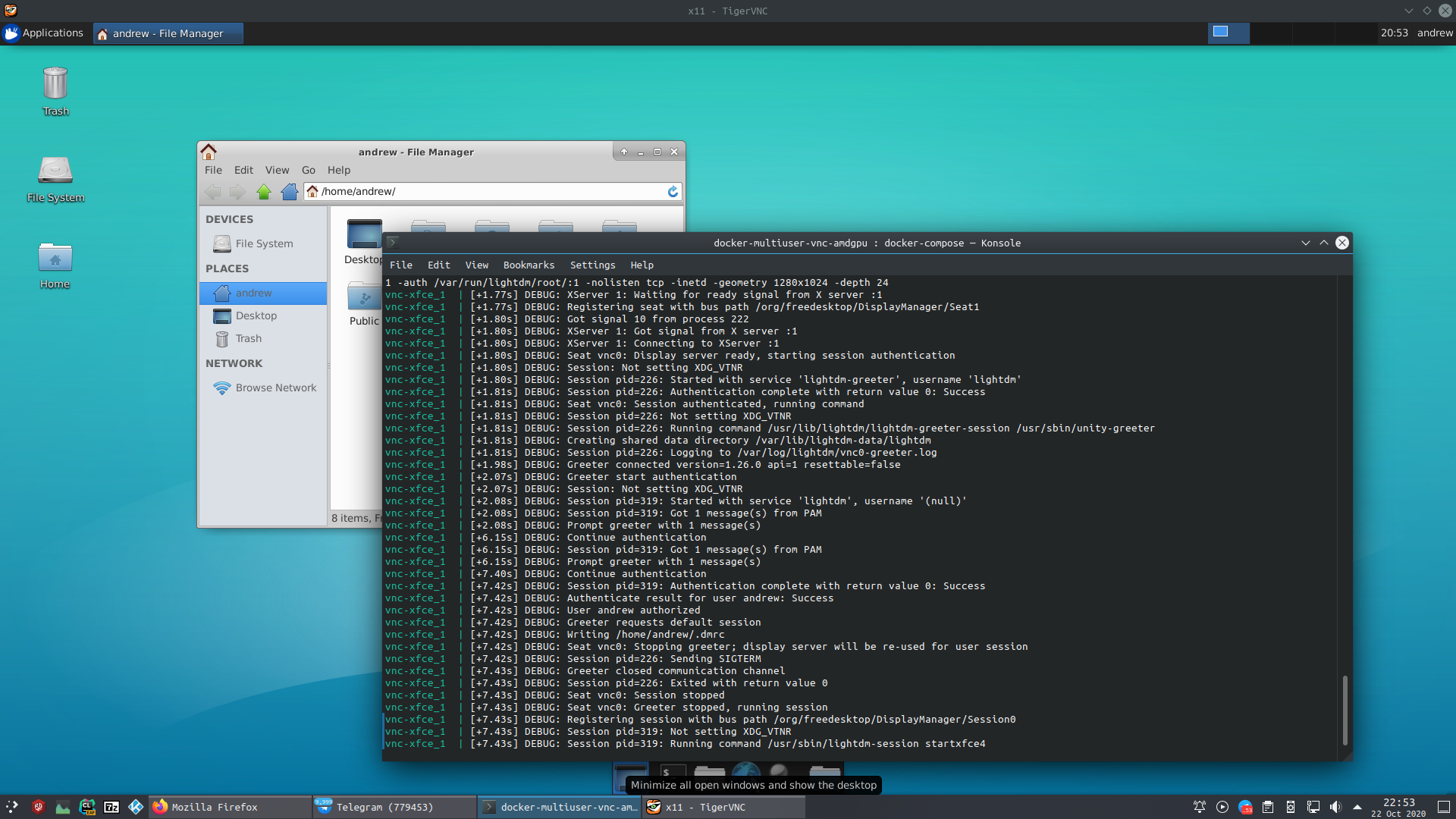The width and height of the screenshot is (1456, 819).
Task: Click the Konsole vertical scrollbar handle
Action: tap(1345, 709)
